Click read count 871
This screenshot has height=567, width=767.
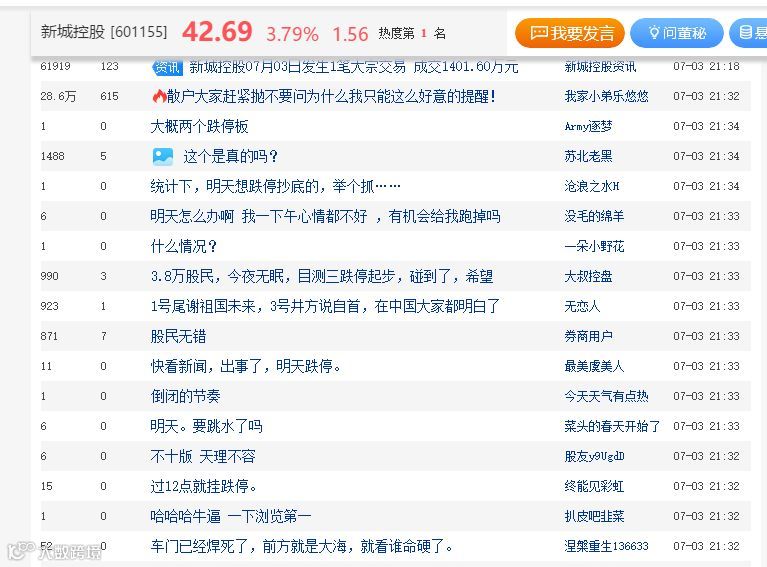tap(49, 336)
